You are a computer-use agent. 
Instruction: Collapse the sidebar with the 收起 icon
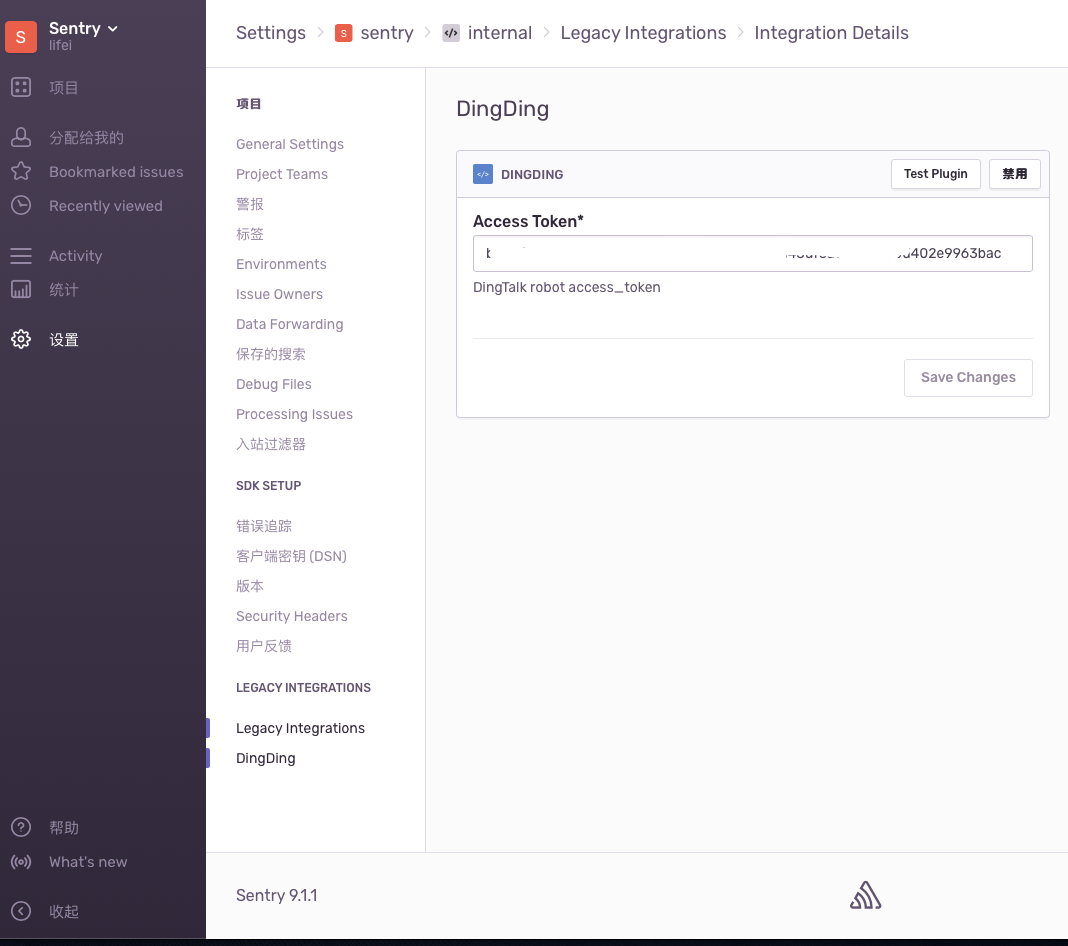coord(21,911)
